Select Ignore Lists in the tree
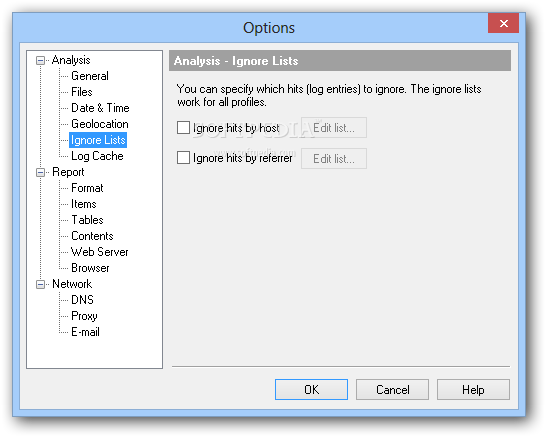546x437 pixels. (98, 140)
